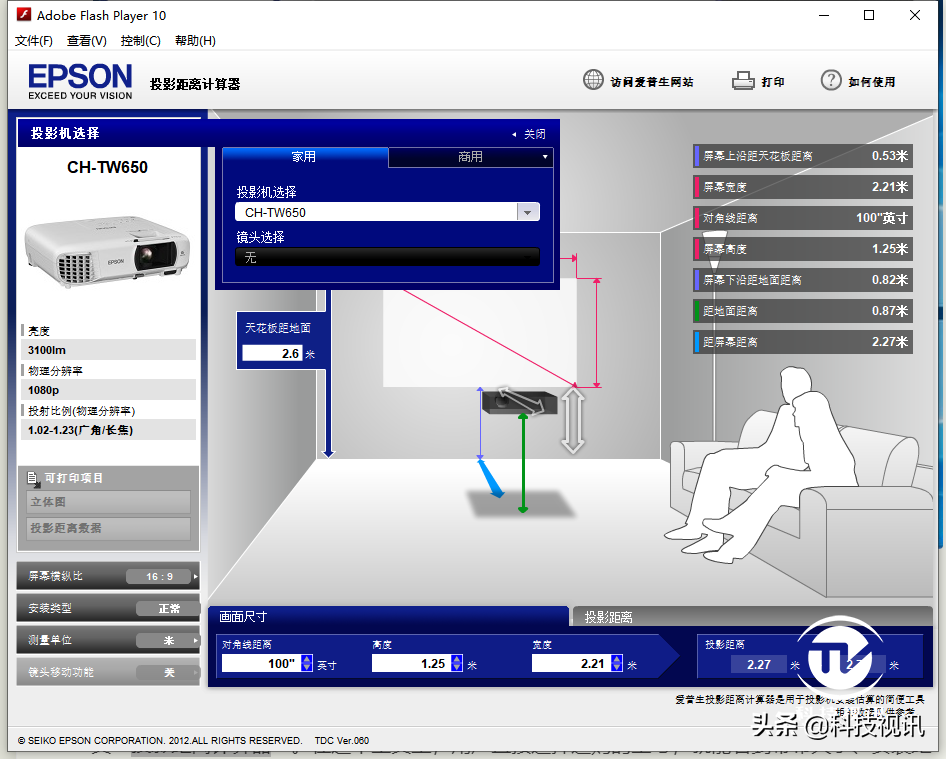This screenshot has width=946, height=759.
Task: Click the 对角线距离 slider marker at 100 英寸
Action: click(x=714, y=235)
